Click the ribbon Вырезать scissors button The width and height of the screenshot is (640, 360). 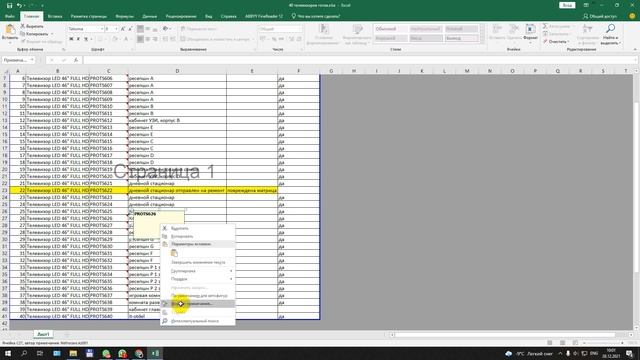32,26
